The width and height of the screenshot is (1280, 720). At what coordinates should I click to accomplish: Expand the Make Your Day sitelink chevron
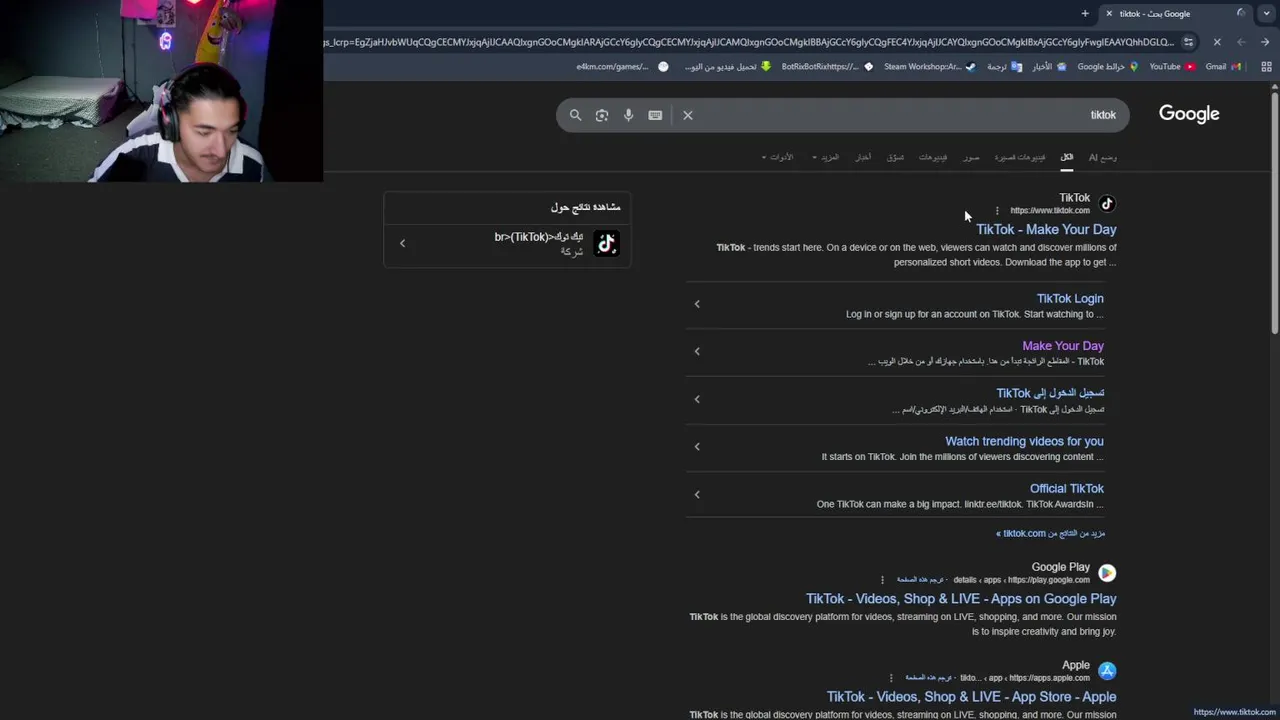click(x=697, y=351)
